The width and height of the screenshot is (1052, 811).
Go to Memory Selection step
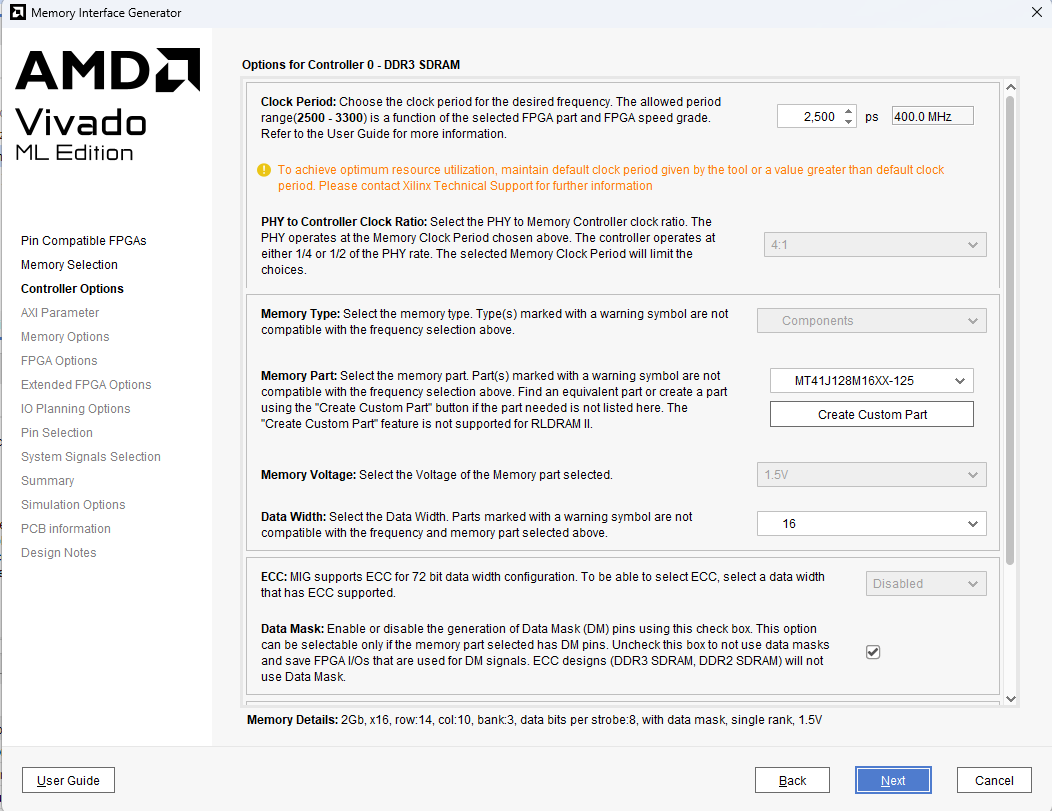pos(69,265)
